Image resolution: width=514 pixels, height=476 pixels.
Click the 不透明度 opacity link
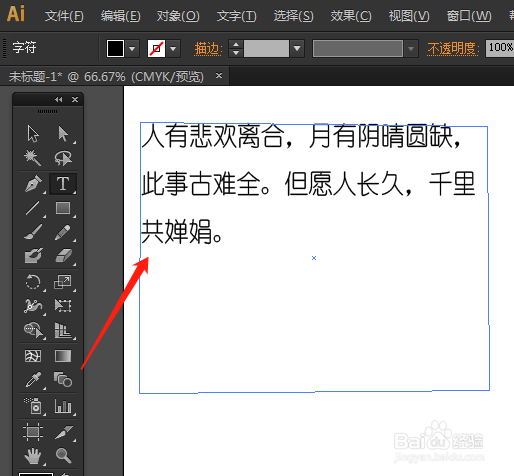(453, 49)
